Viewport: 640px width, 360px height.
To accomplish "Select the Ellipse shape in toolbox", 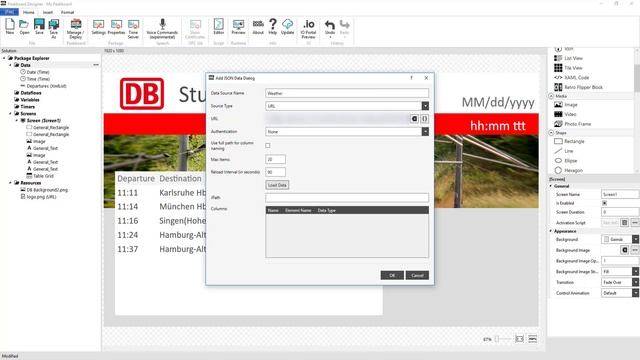I will click(x=566, y=161).
